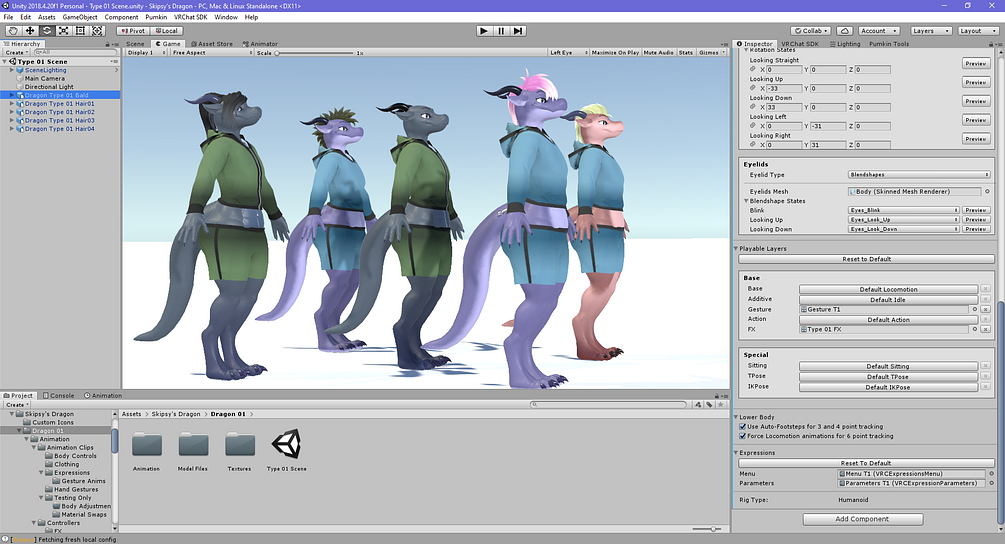Click the search by type icon in Project
1005x544 pixels.
tap(699, 405)
